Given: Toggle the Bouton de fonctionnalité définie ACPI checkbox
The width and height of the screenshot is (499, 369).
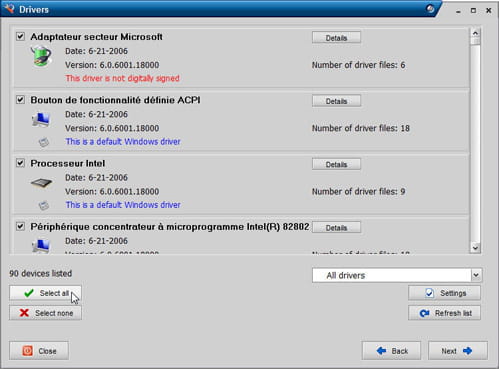Looking at the screenshot, I should point(20,99).
